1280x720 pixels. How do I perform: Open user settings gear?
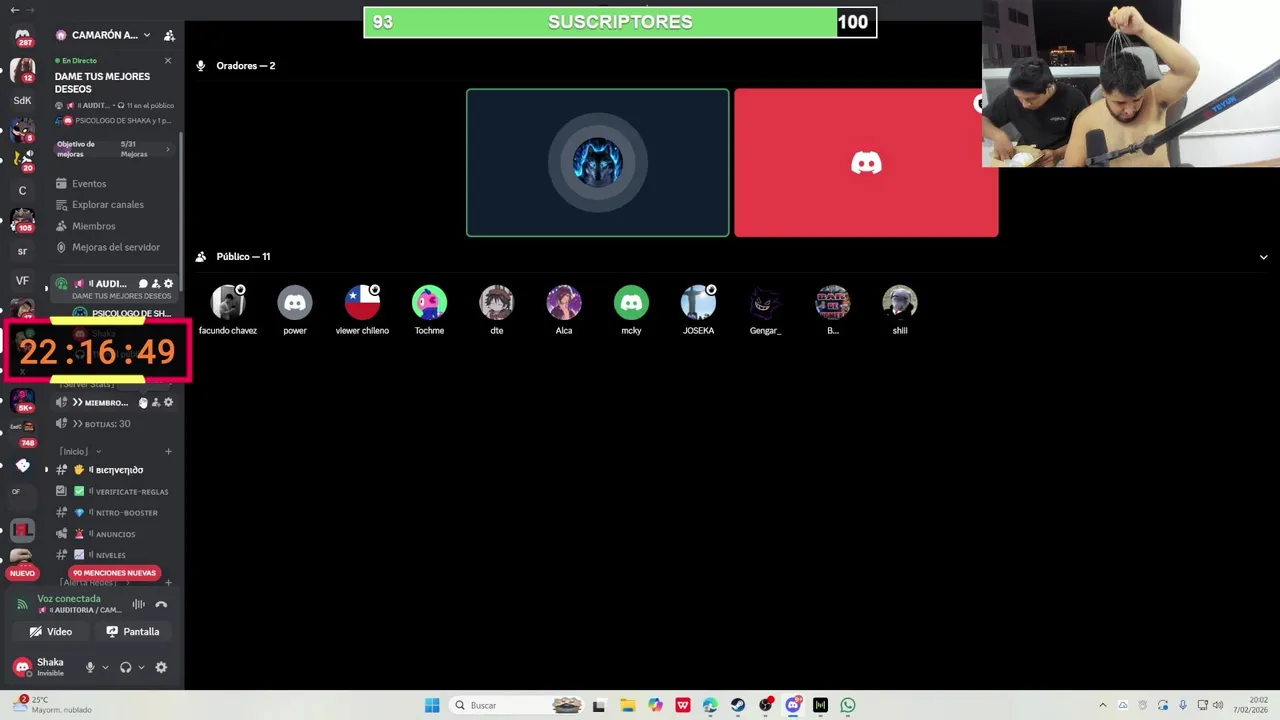[x=161, y=667]
